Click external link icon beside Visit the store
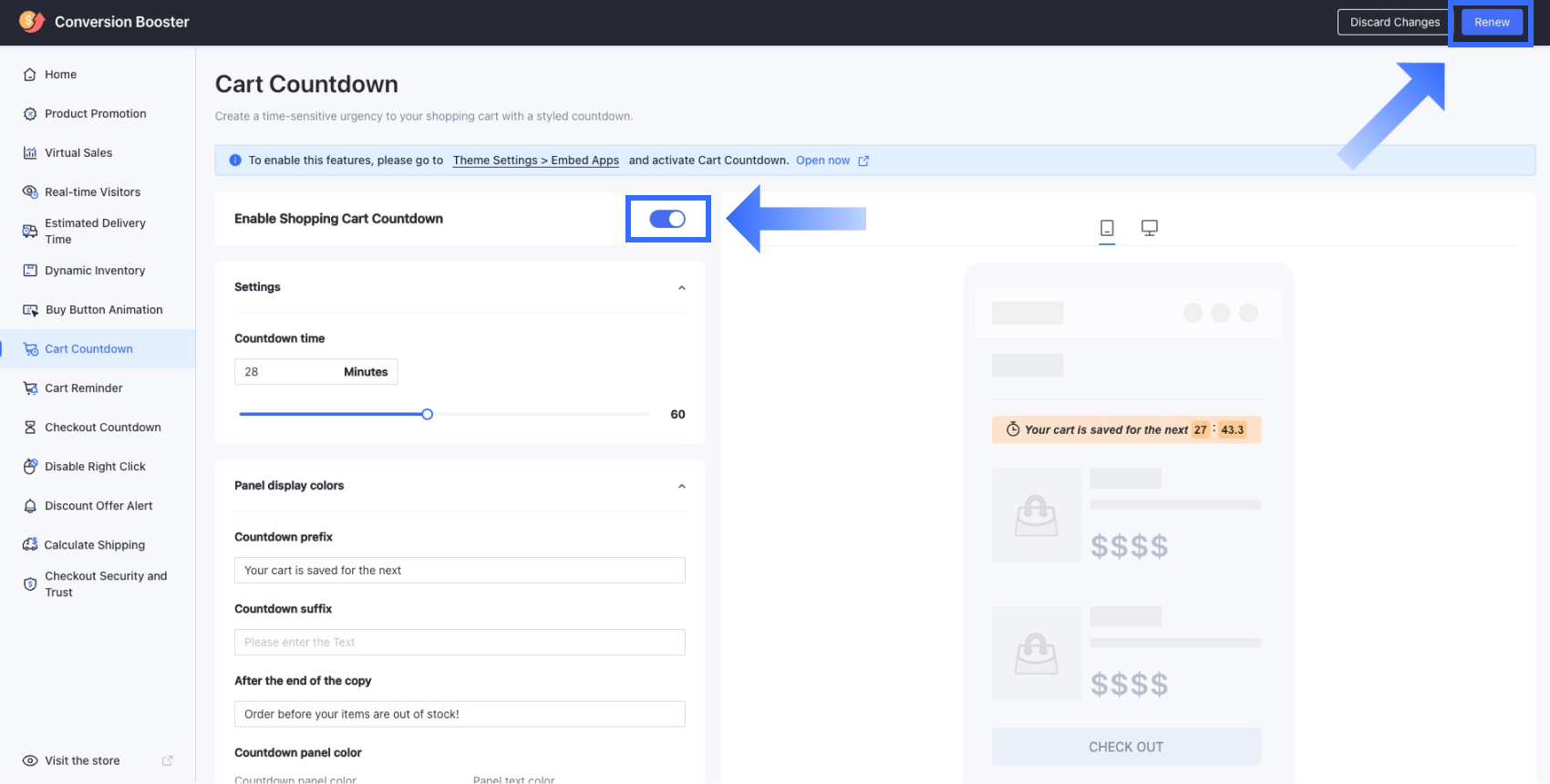The width and height of the screenshot is (1550, 784). pyautogui.click(x=167, y=760)
